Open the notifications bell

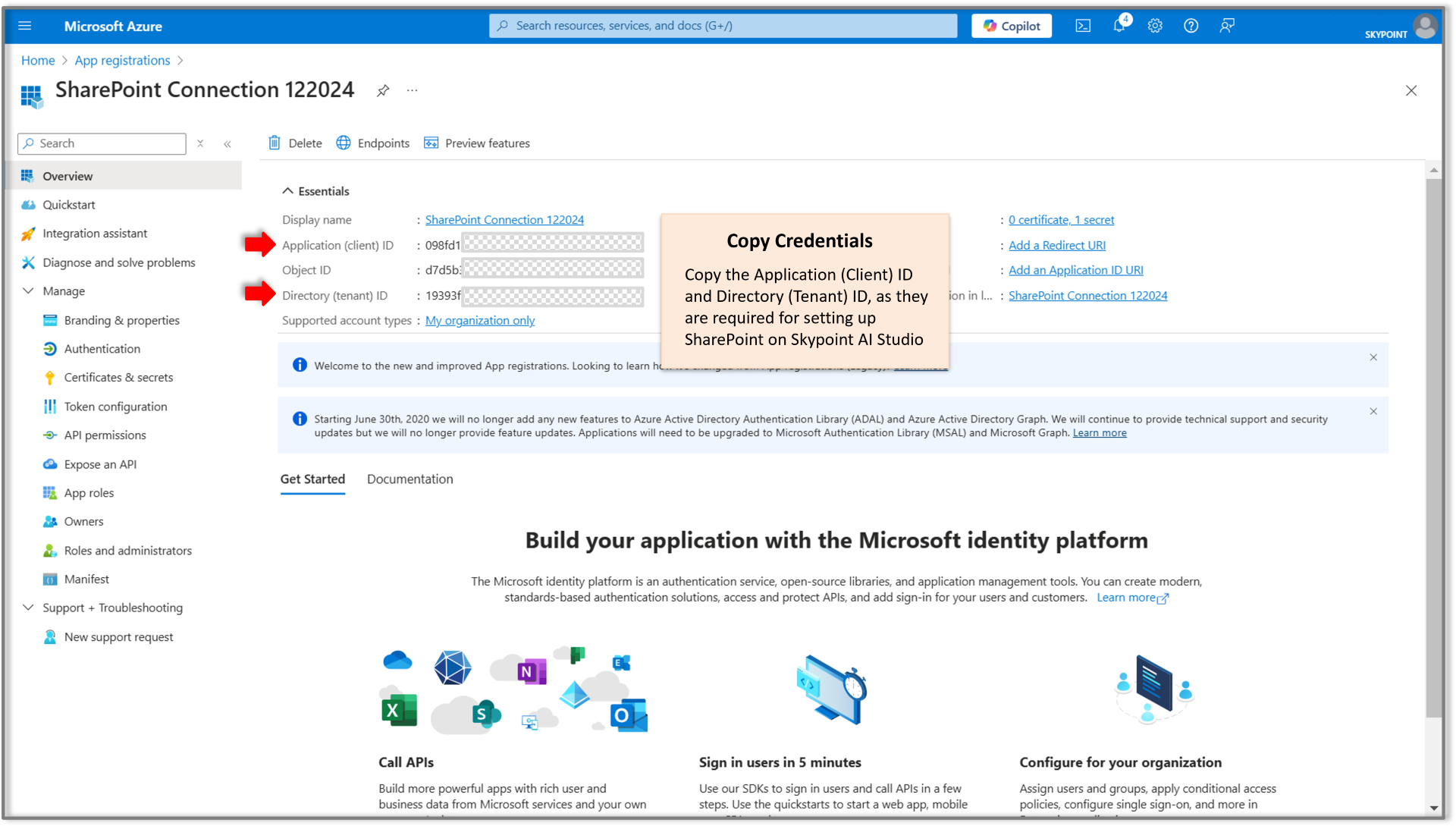pos(1119,25)
